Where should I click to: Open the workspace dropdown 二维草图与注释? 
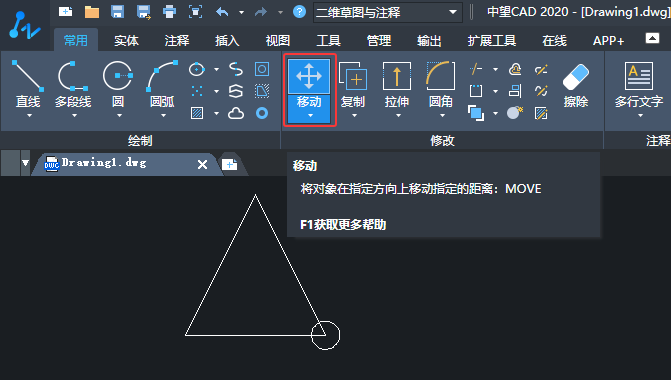388,12
